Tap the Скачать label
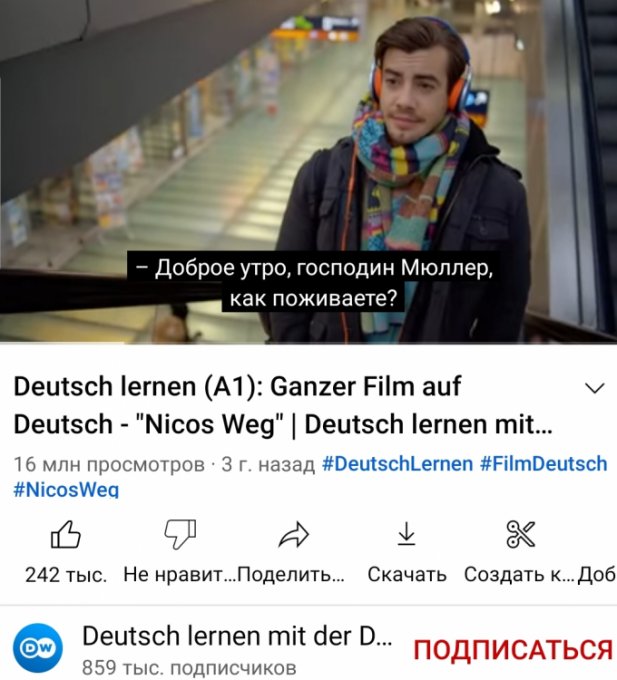Screen dimensions: 617x680 pos(407,575)
